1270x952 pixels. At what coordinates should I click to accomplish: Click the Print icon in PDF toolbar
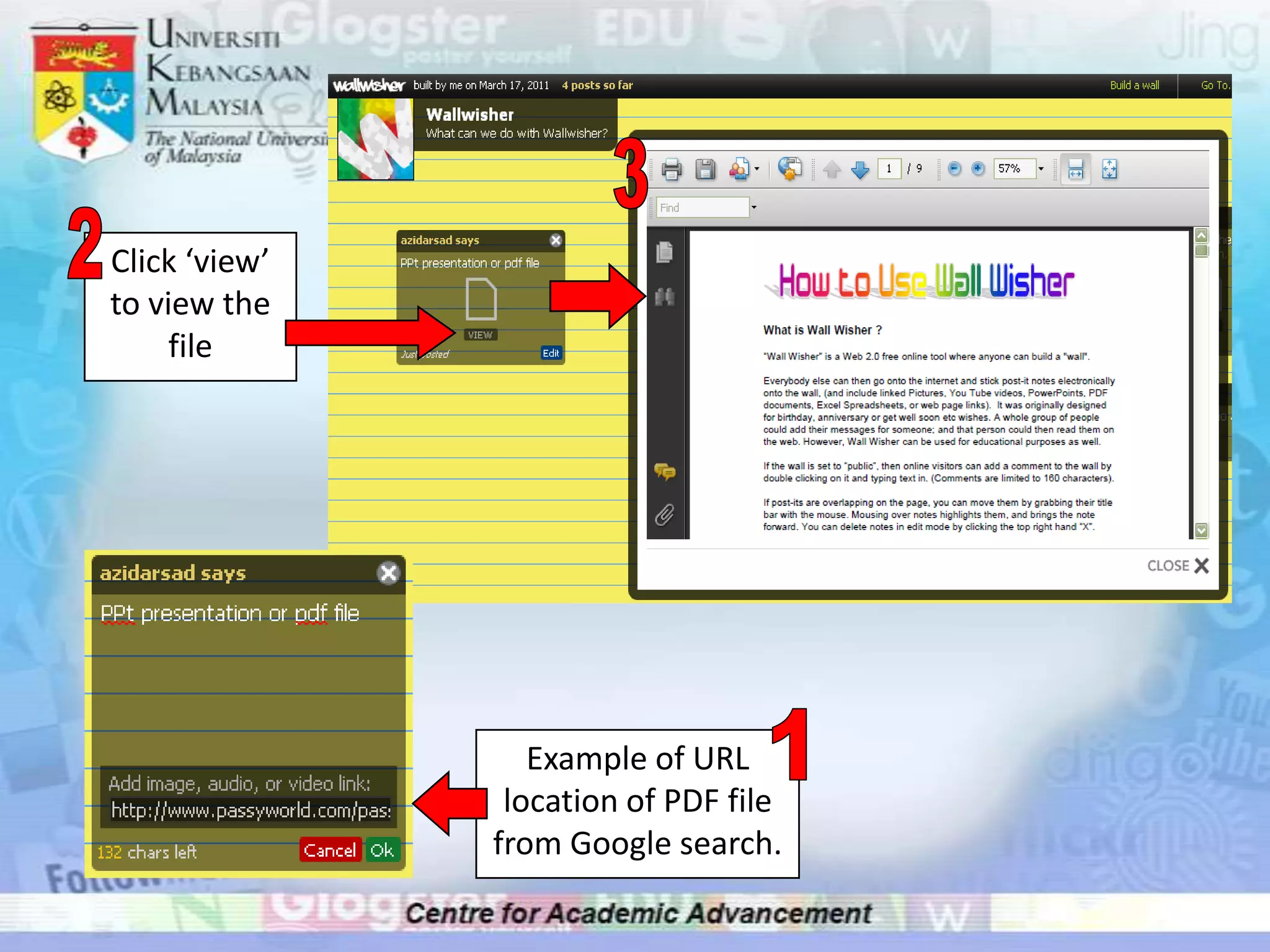pos(672,169)
